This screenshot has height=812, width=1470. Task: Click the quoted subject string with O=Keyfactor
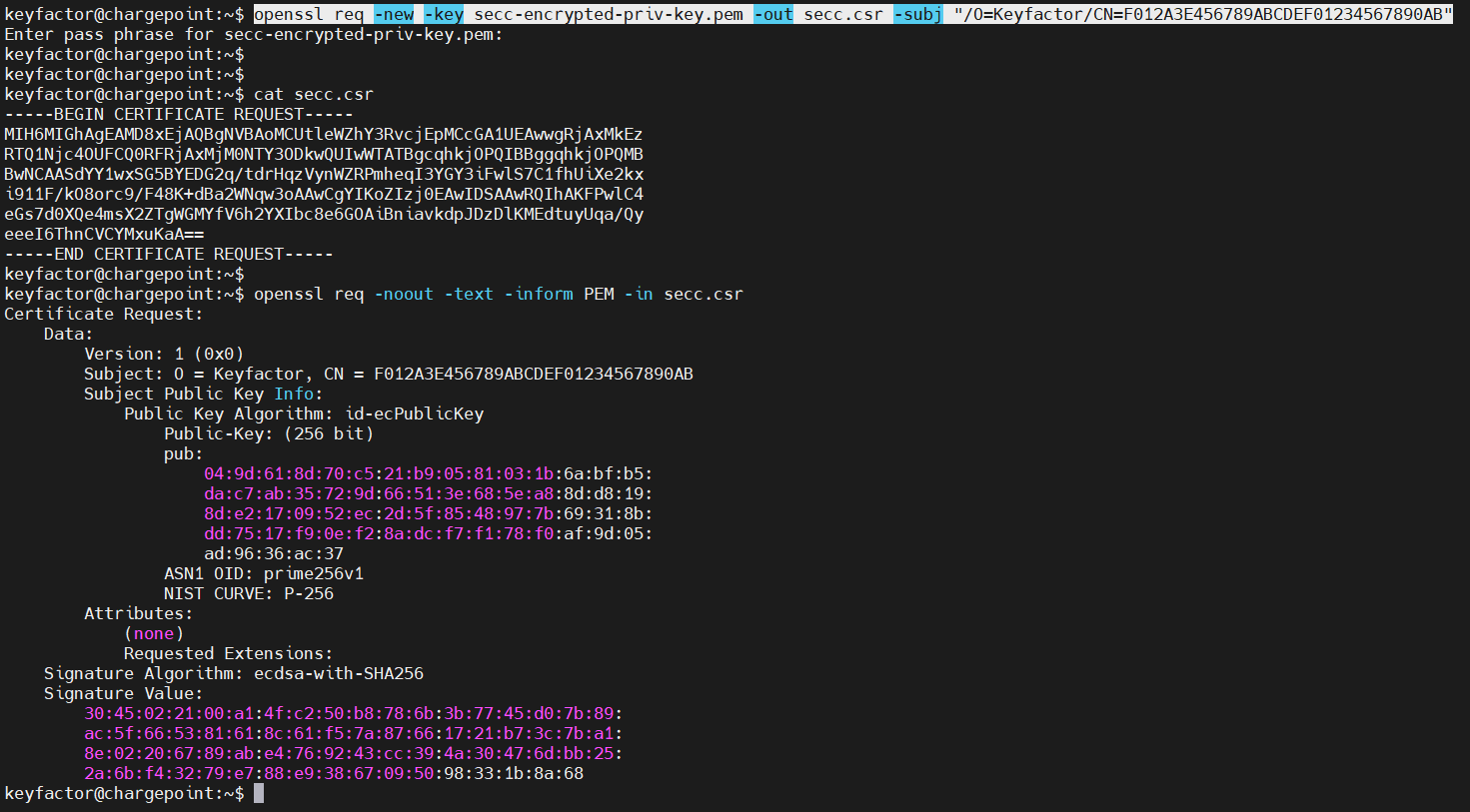[1202, 14]
